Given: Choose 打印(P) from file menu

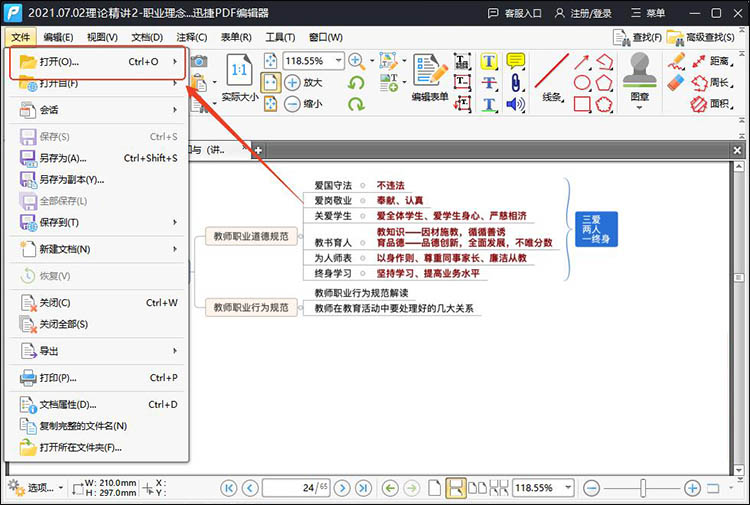Looking at the screenshot, I should point(97,378).
